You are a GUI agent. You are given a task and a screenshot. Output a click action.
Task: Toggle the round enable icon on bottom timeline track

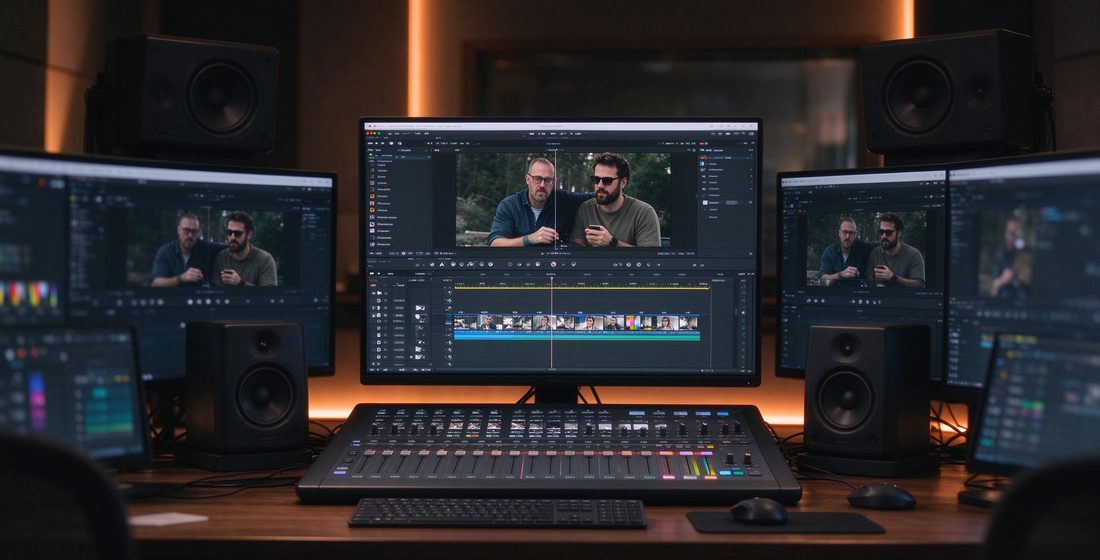coord(379,356)
